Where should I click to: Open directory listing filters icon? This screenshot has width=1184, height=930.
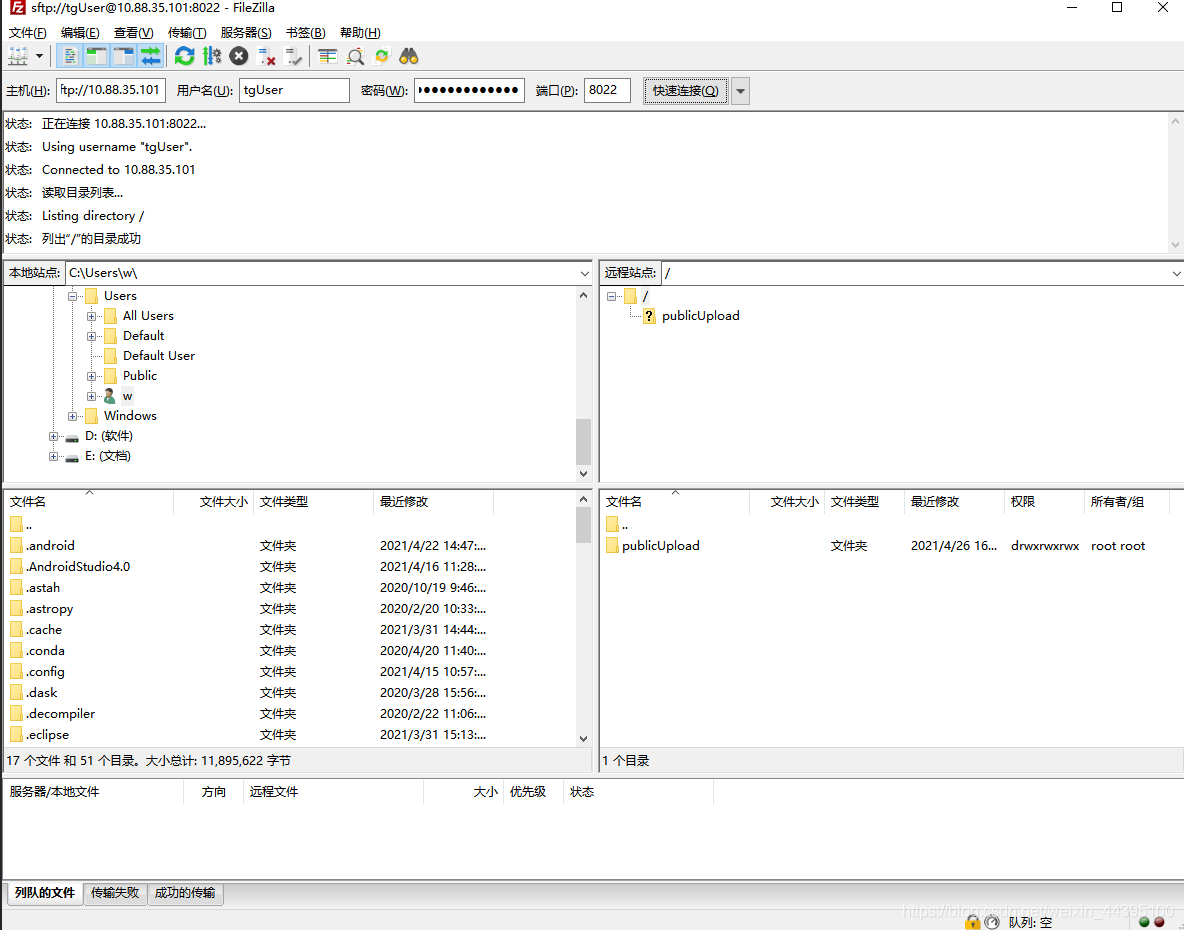[x=328, y=56]
